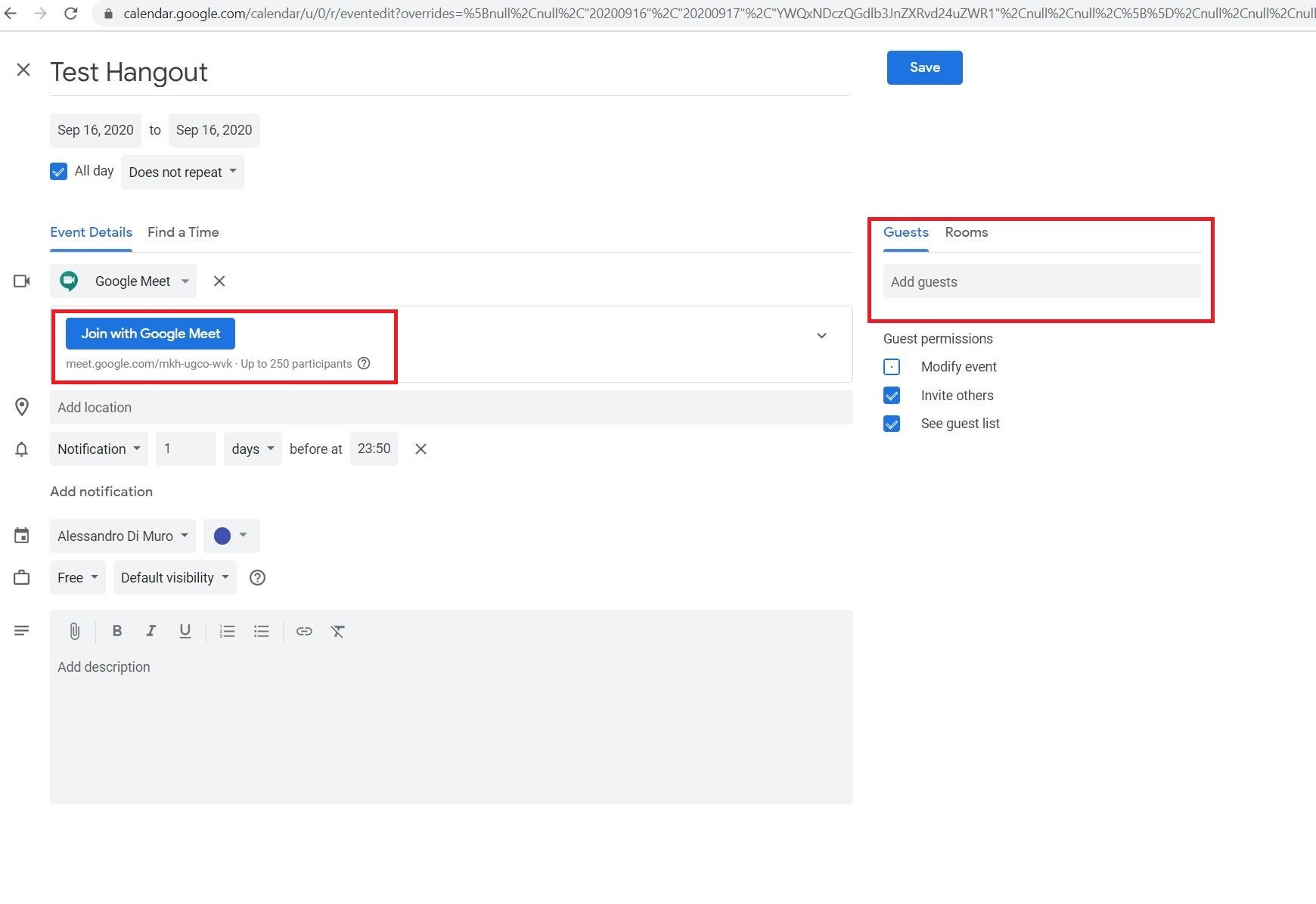Click the description lines icon

pos(22,630)
